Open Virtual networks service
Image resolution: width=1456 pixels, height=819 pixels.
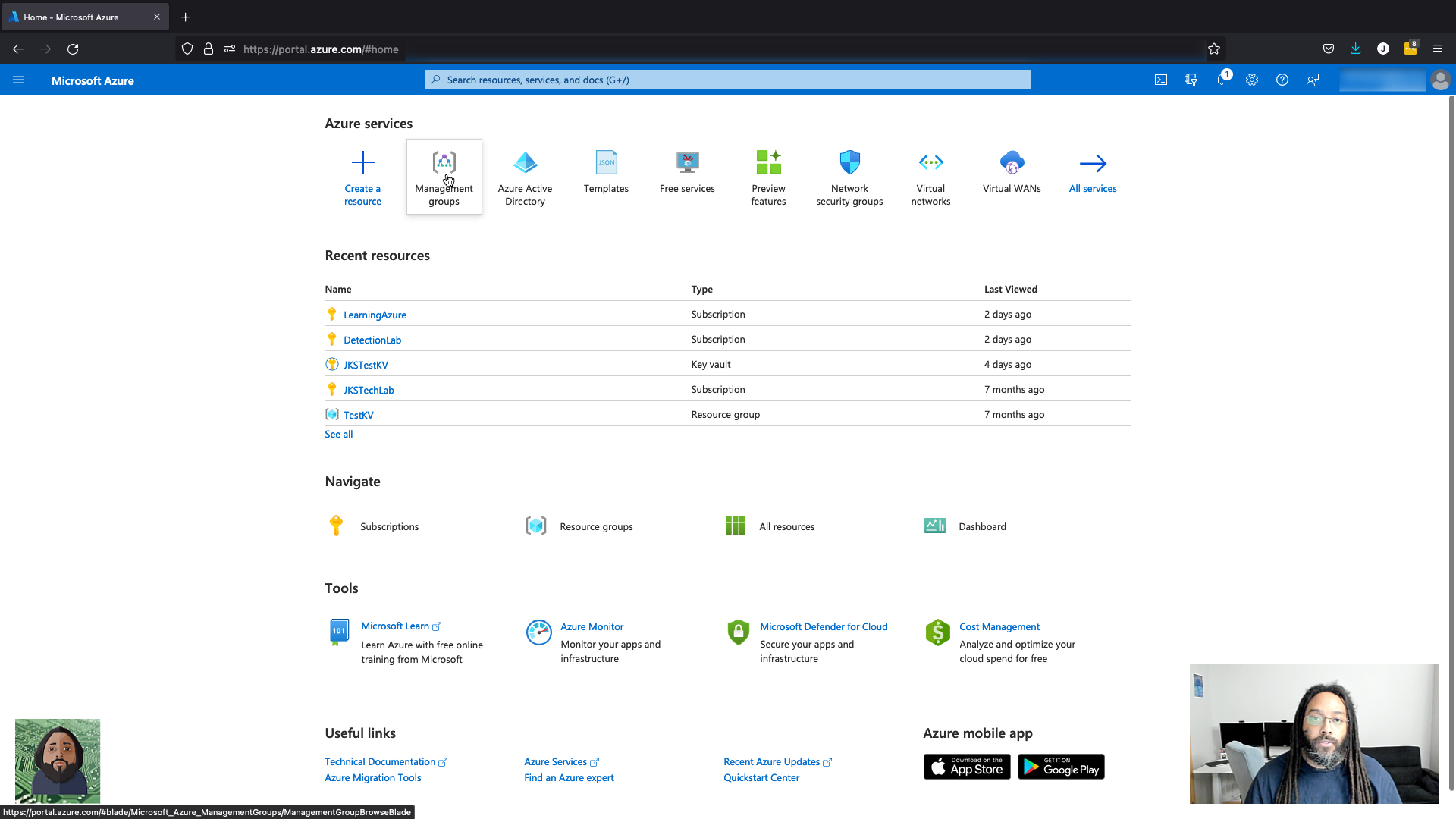(x=930, y=177)
